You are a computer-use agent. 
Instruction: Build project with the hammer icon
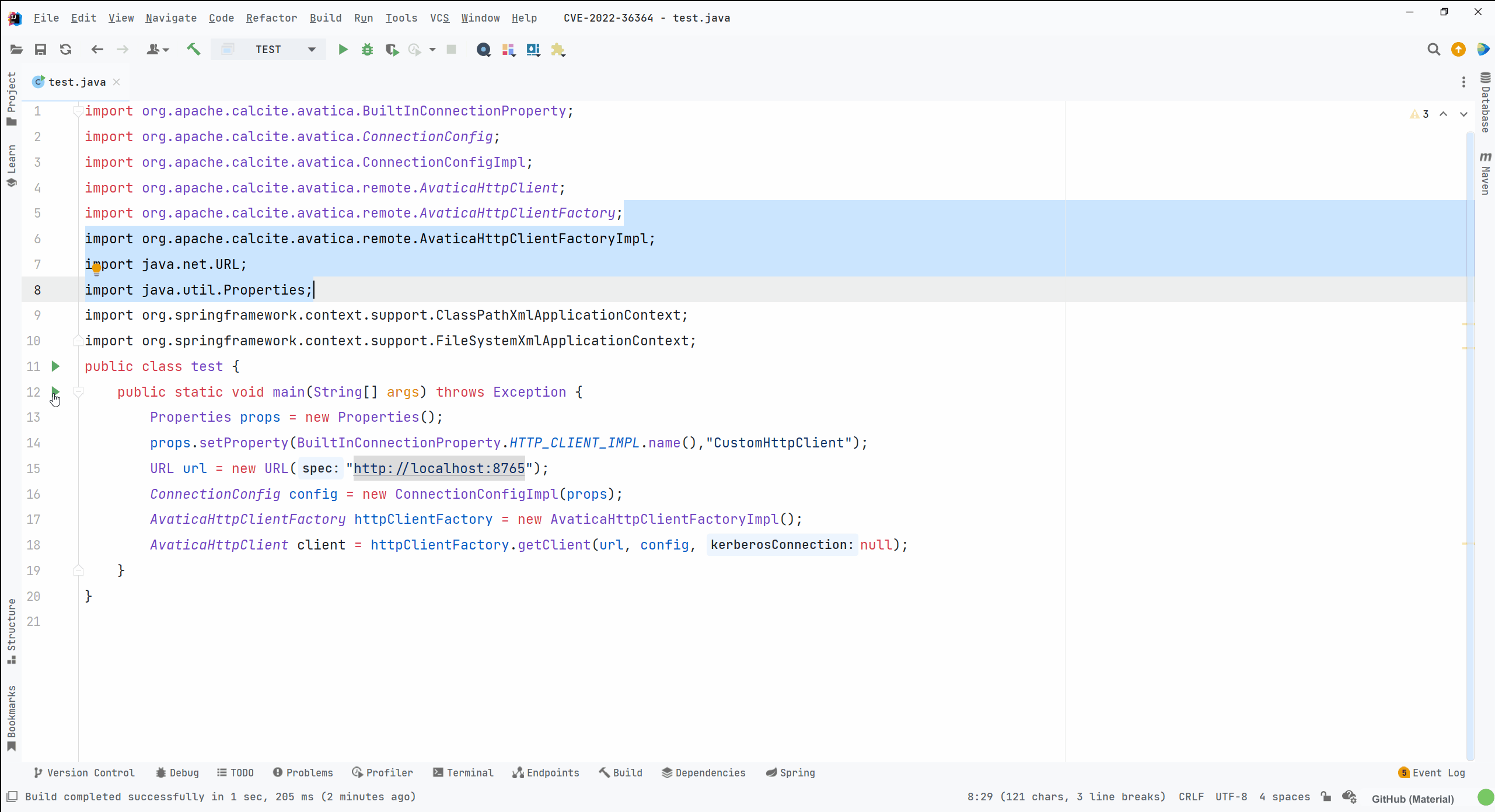coord(193,50)
